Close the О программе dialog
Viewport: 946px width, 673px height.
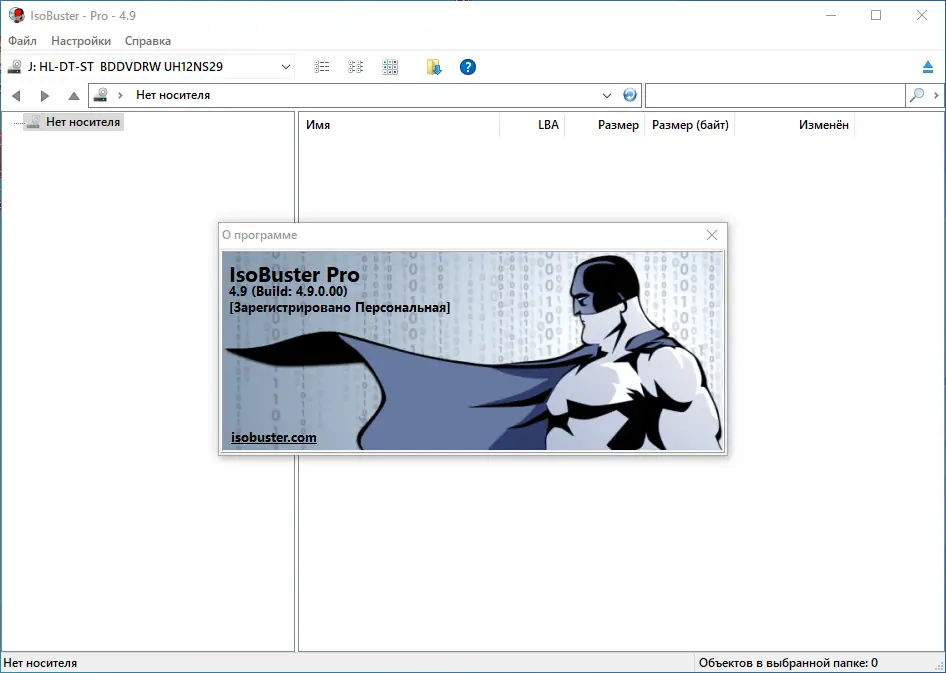coord(712,235)
